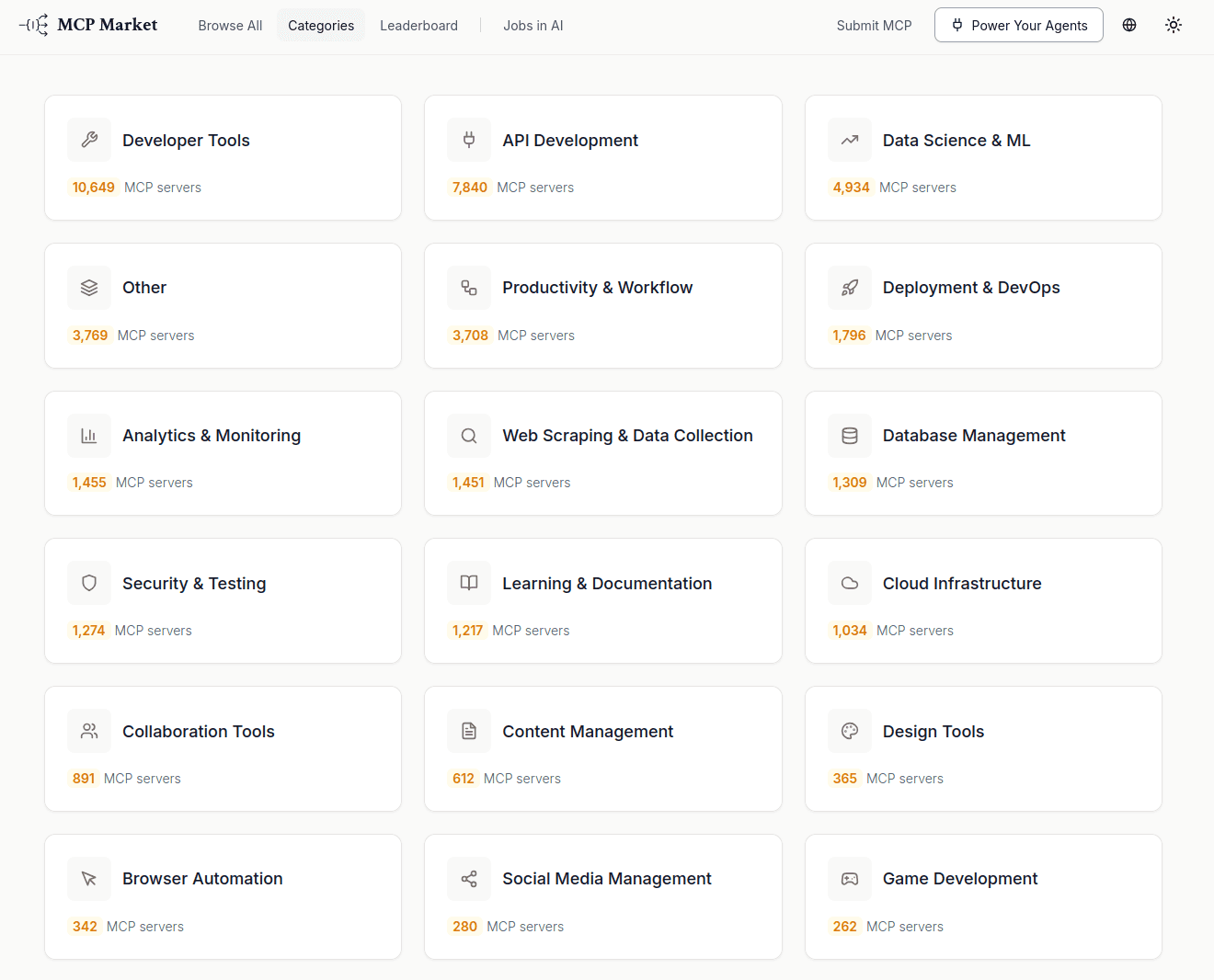
Task: Go to the Jobs in AI link
Action: coord(533,26)
